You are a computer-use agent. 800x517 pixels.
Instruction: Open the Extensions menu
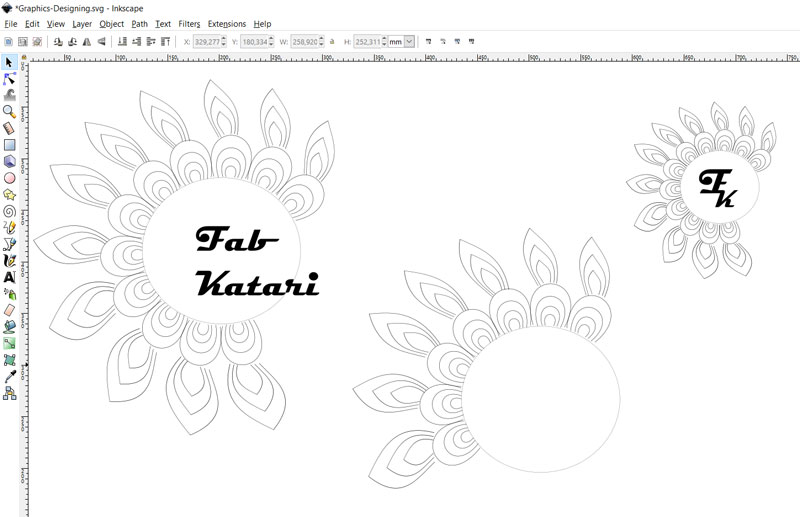(x=227, y=24)
